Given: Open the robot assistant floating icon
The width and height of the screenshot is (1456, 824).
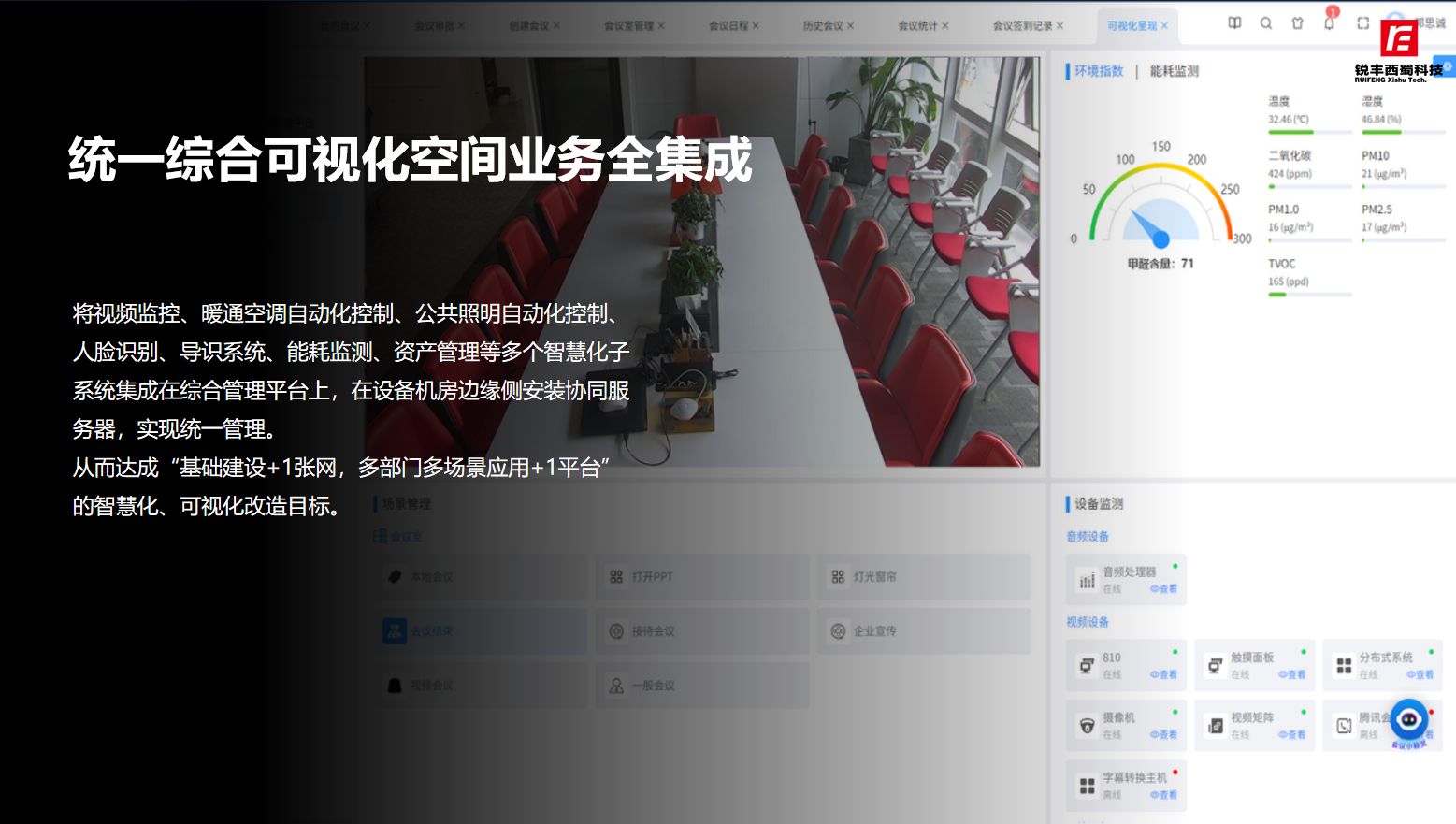Looking at the screenshot, I should [1408, 720].
